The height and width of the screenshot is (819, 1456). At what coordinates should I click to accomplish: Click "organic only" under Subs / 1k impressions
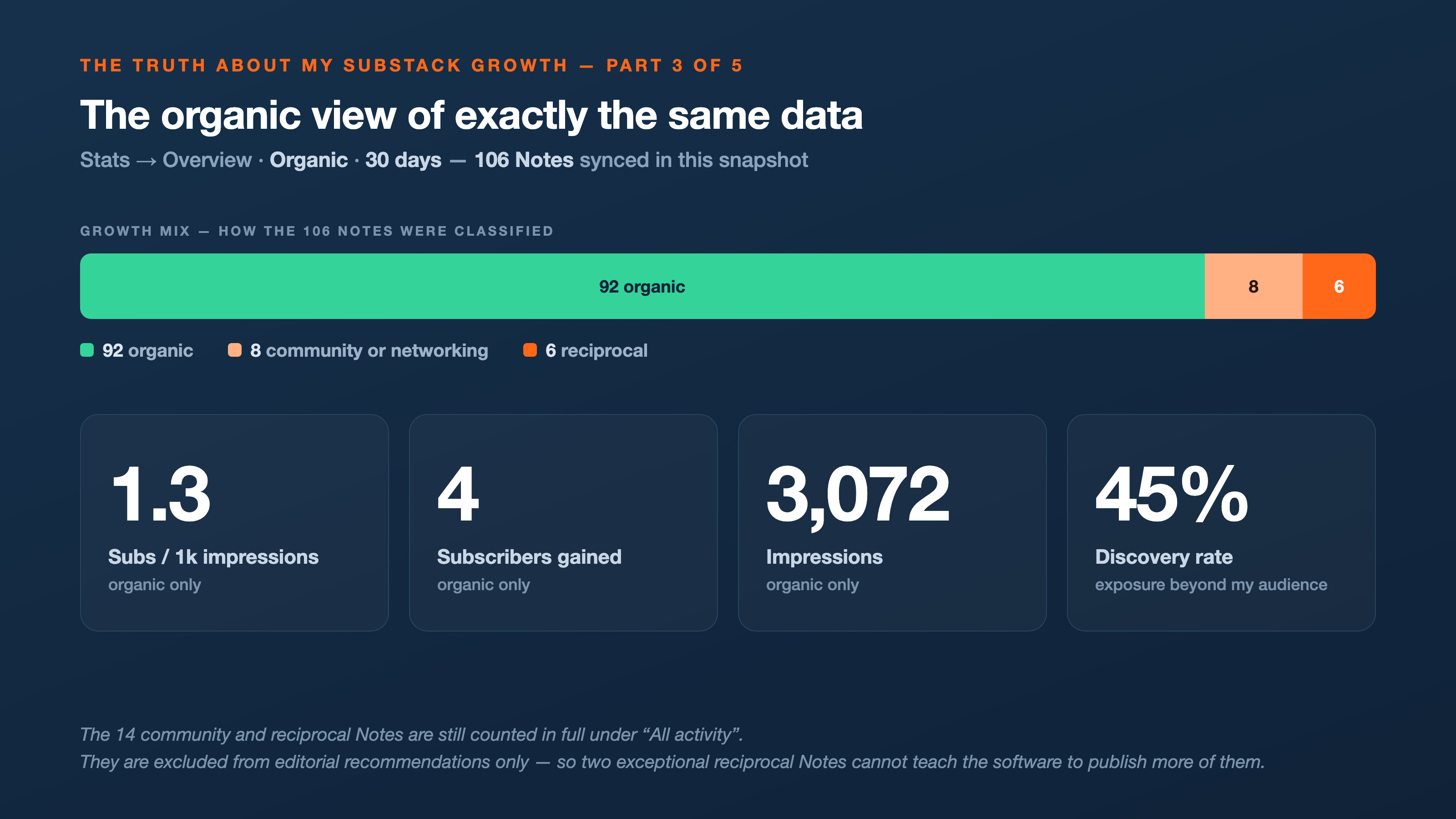pos(155,584)
